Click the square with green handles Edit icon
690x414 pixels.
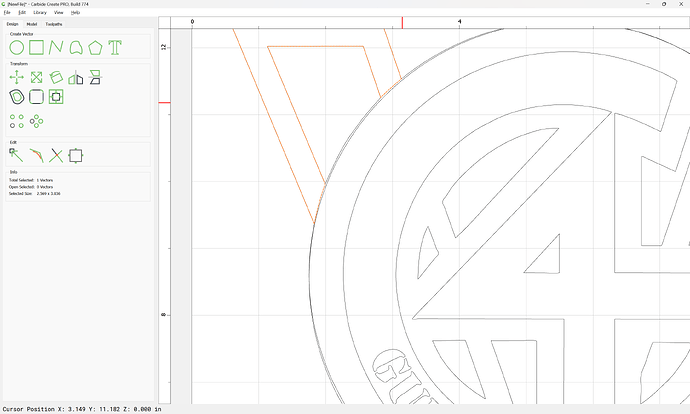click(x=76, y=155)
